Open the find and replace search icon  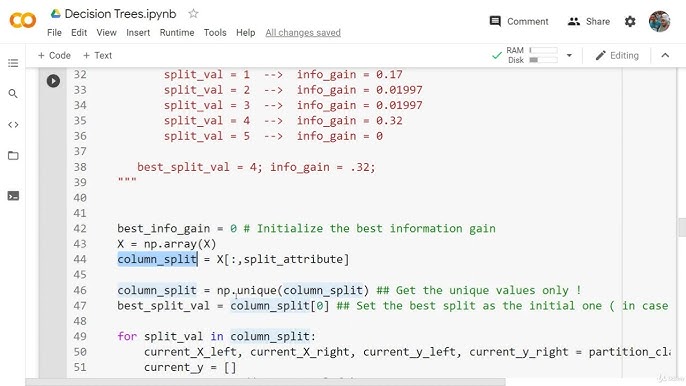tap(13, 94)
